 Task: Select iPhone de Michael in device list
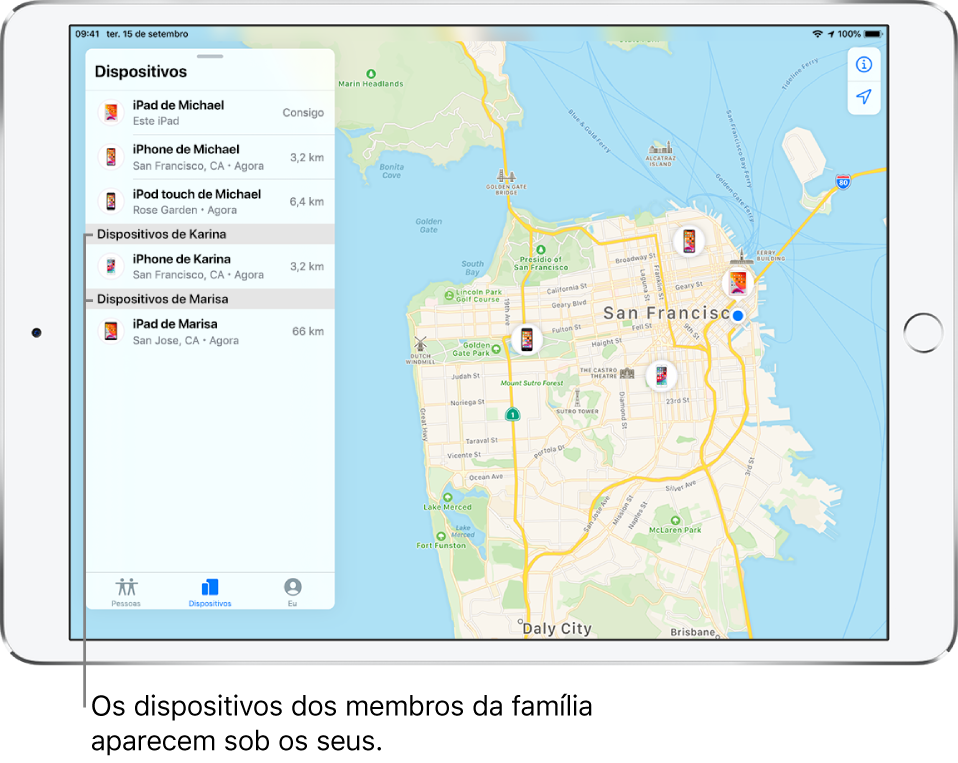[x=210, y=157]
